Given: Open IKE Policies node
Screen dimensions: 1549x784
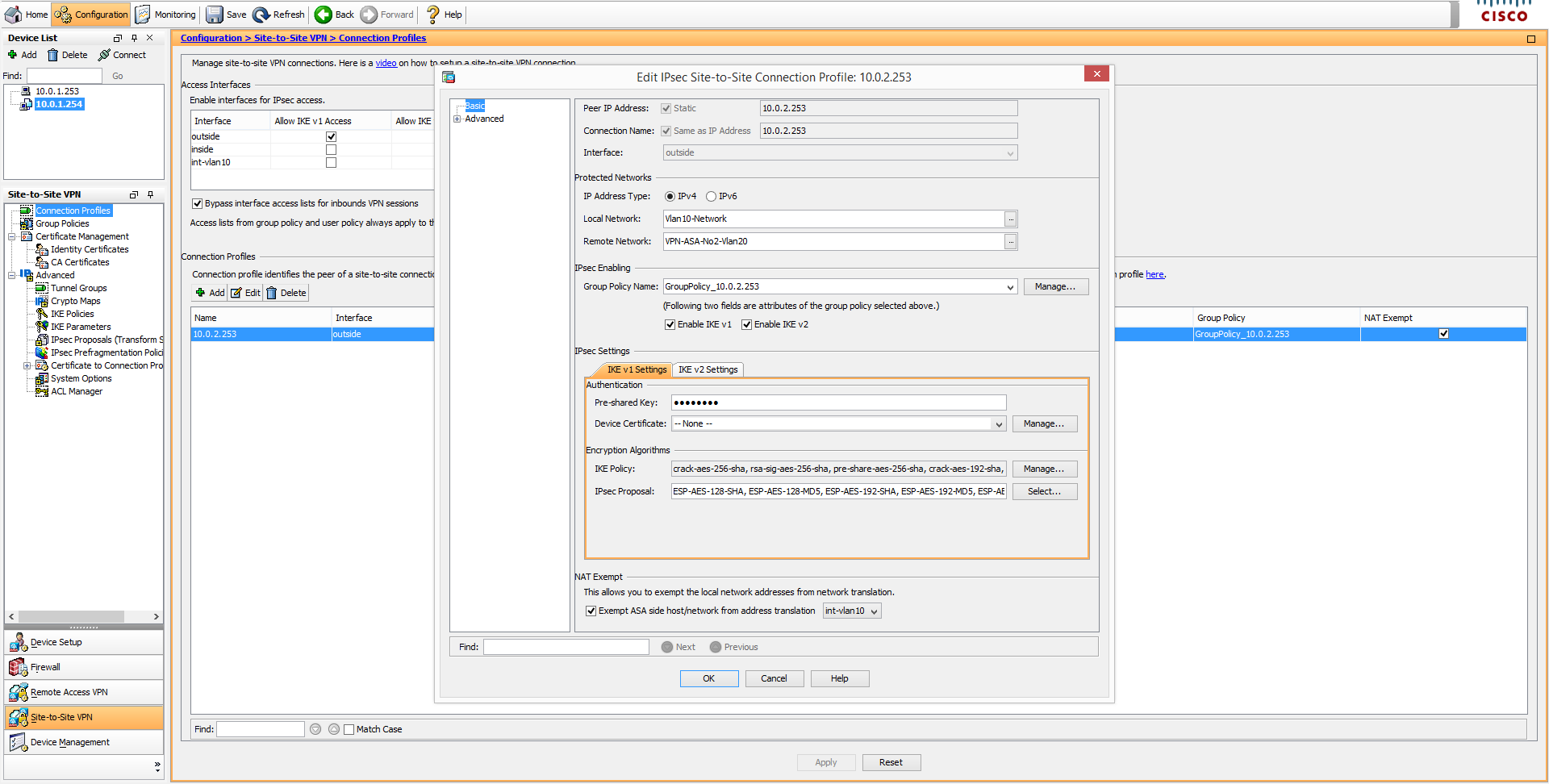Looking at the screenshot, I should tap(72, 314).
